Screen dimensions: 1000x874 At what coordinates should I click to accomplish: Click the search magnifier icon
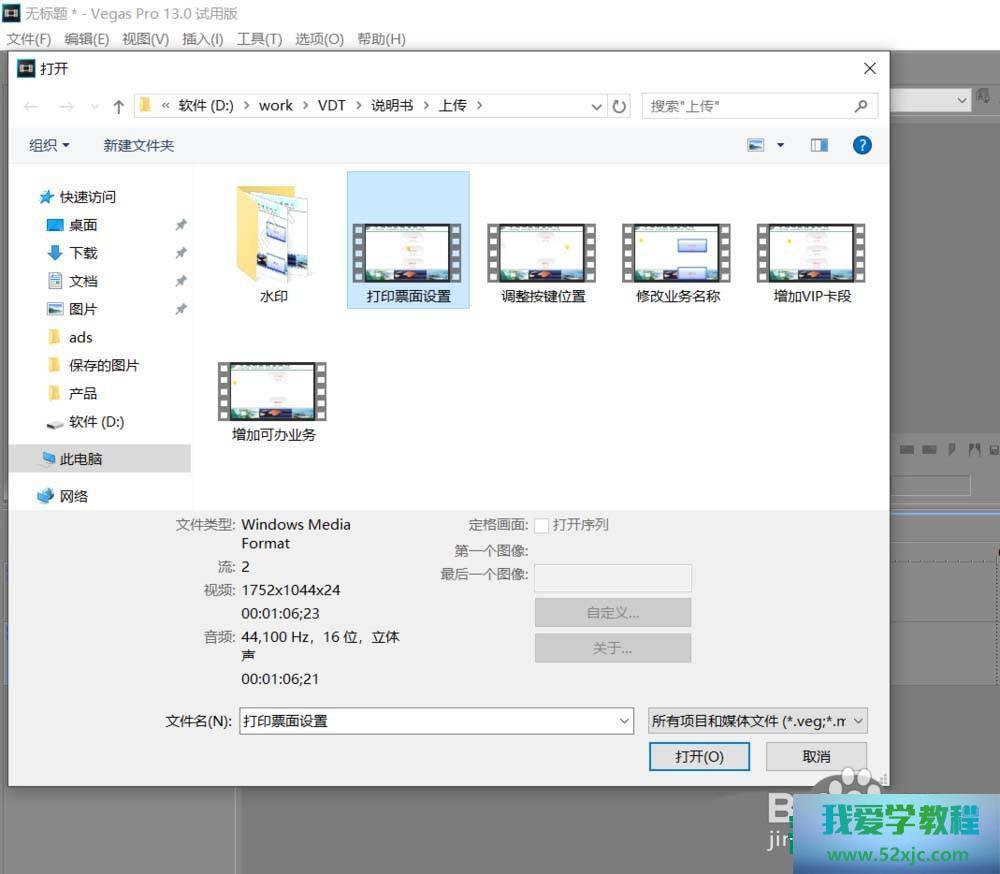861,106
